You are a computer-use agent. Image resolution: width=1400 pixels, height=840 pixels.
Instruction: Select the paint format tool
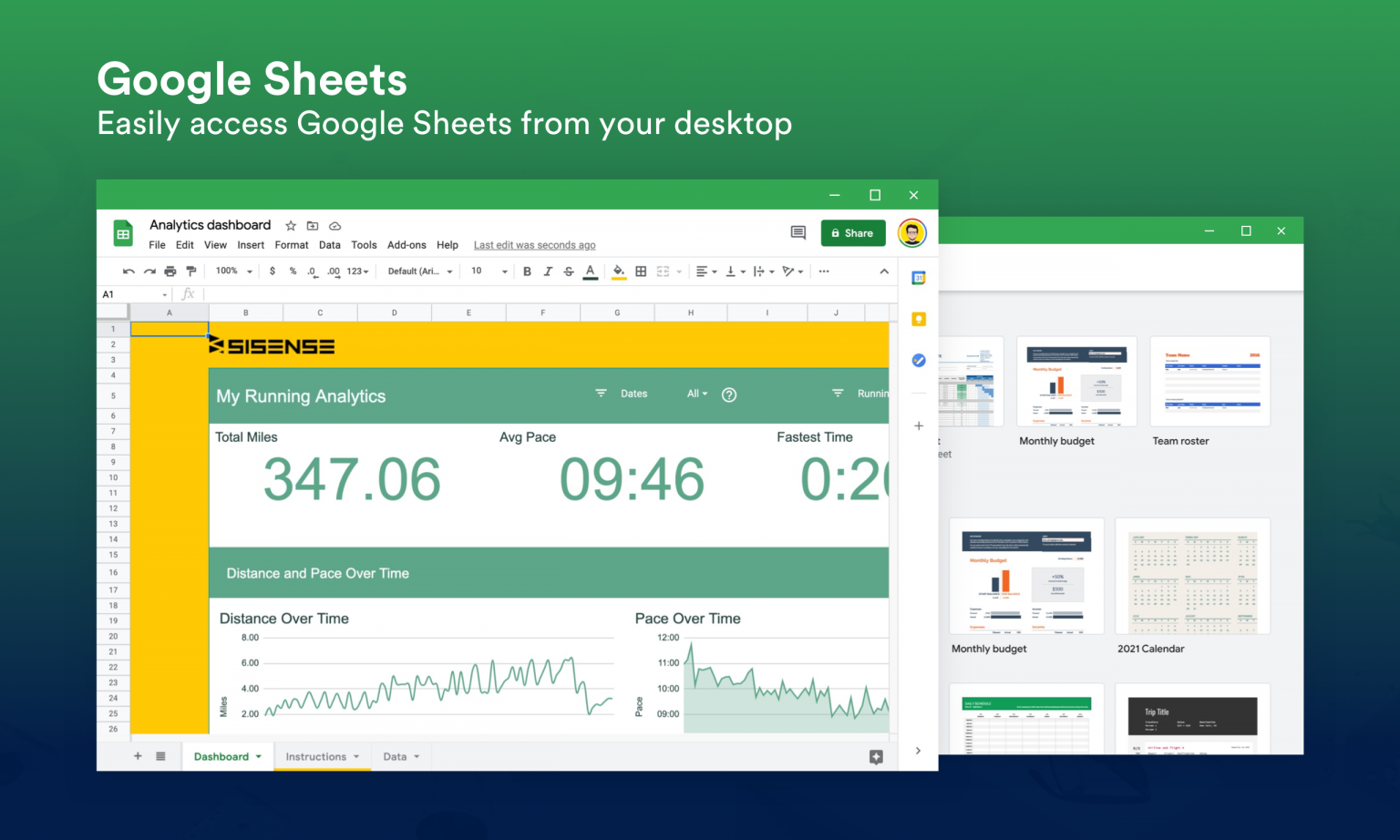[191, 271]
